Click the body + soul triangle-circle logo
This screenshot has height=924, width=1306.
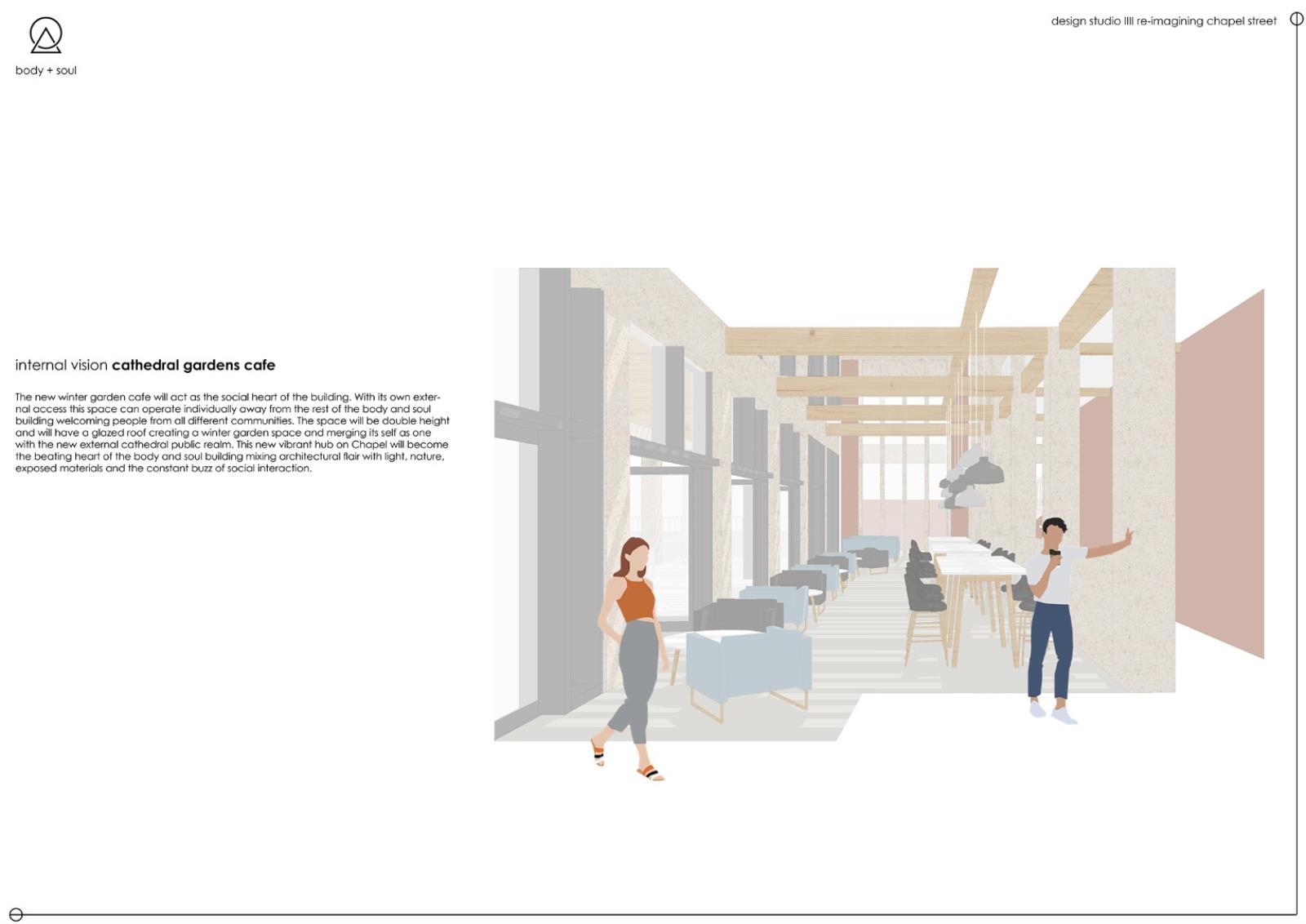pyautogui.click(x=46, y=36)
